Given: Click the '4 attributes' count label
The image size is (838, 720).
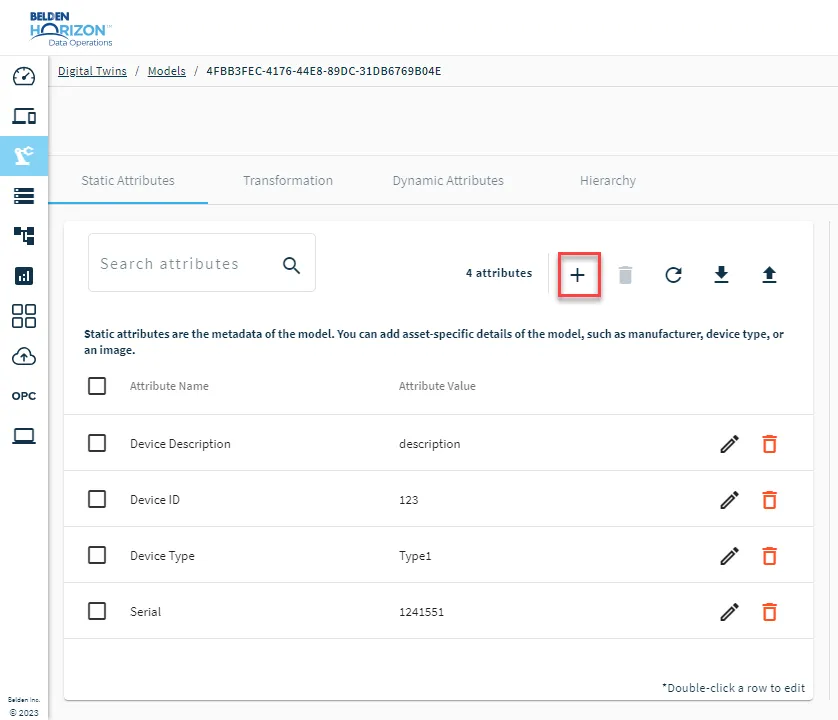Looking at the screenshot, I should pyautogui.click(x=499, y=273).
